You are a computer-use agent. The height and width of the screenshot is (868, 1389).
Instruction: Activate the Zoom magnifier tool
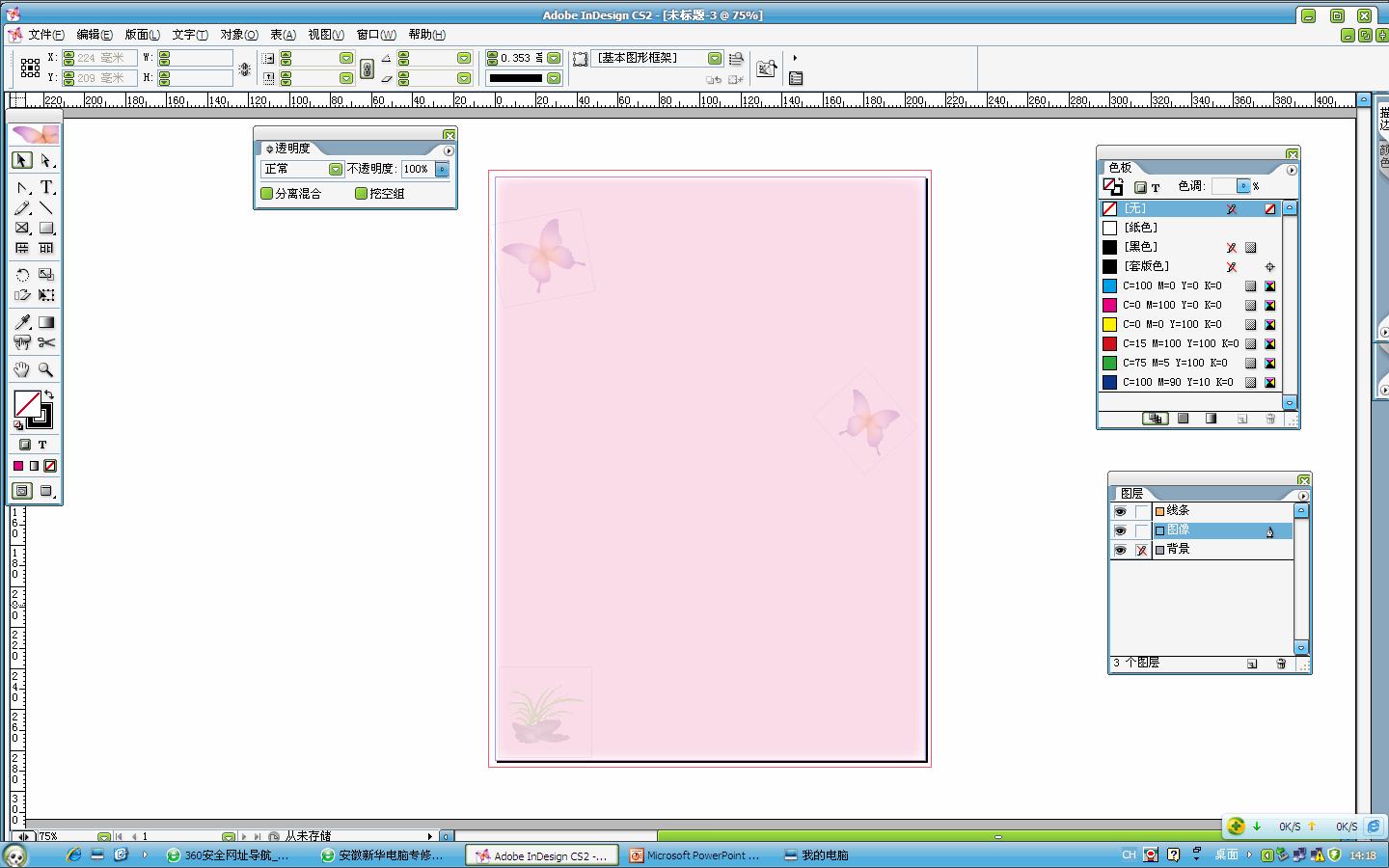click(x=45, y=369)
